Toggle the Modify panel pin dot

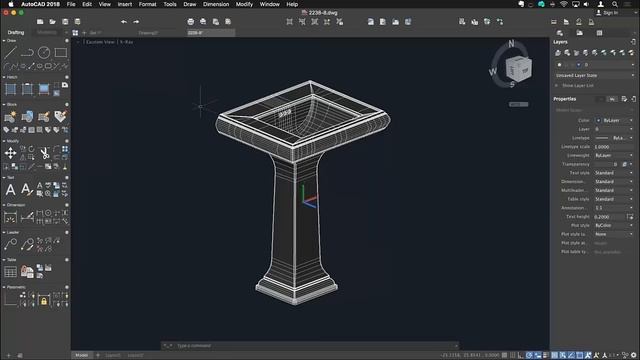(x=67, y=141)
